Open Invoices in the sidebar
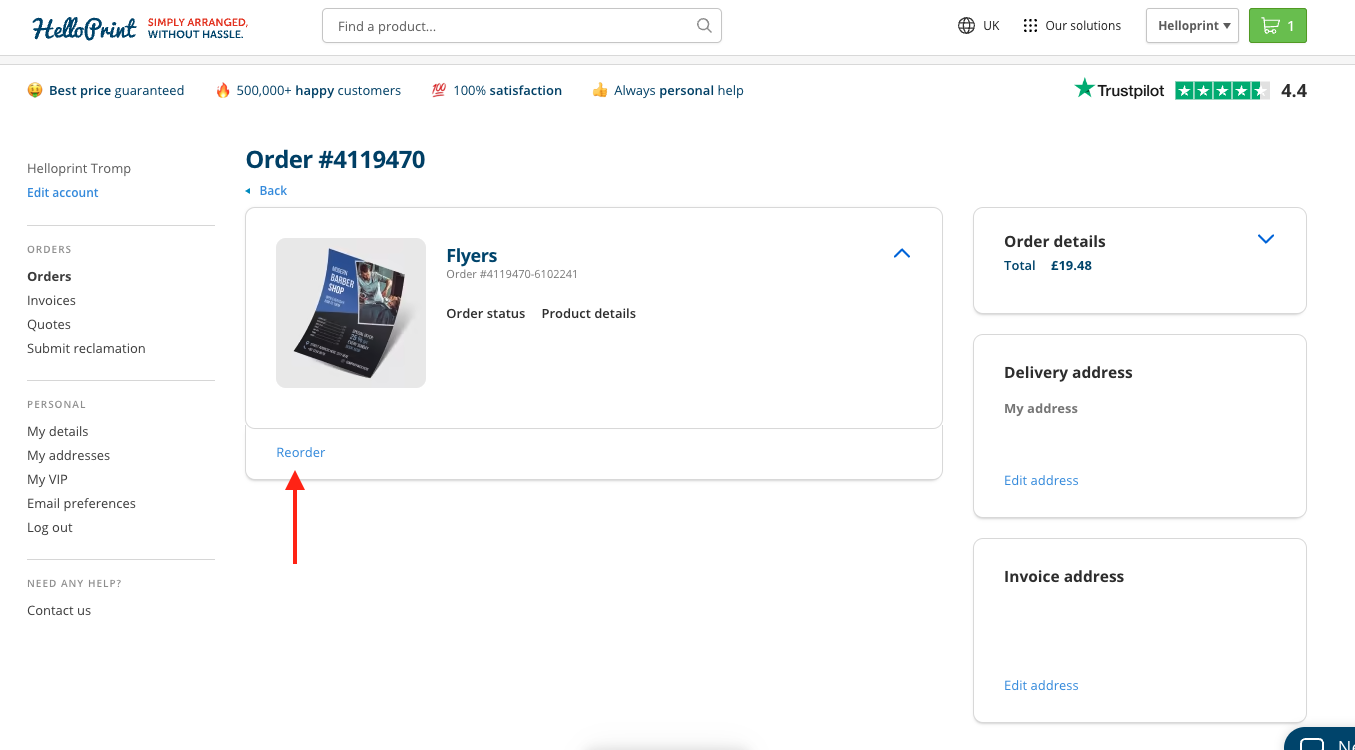 [x=51, y=300]
